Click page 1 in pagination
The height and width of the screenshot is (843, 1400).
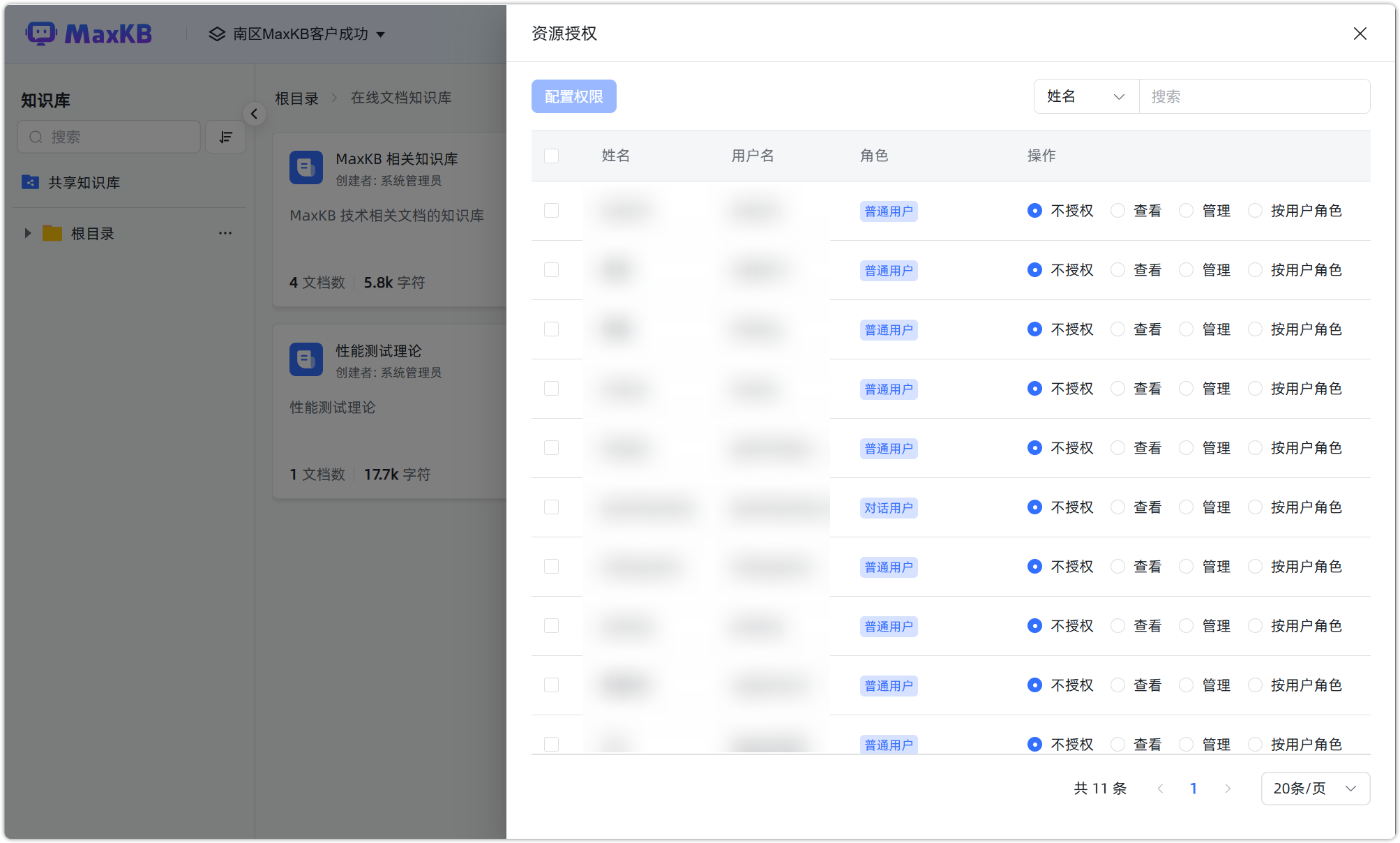(1194, 788)
